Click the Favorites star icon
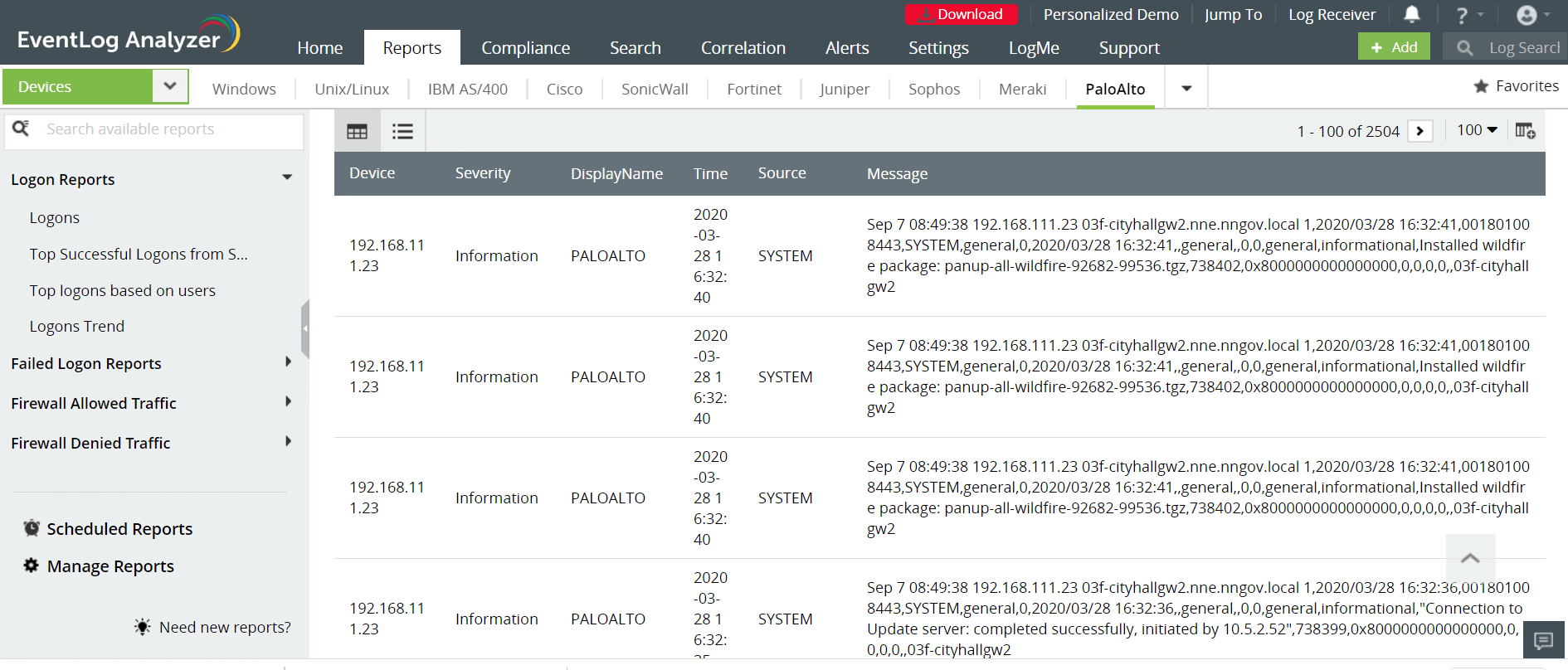The image size is (1568, 670). (x=1481, y=86)
